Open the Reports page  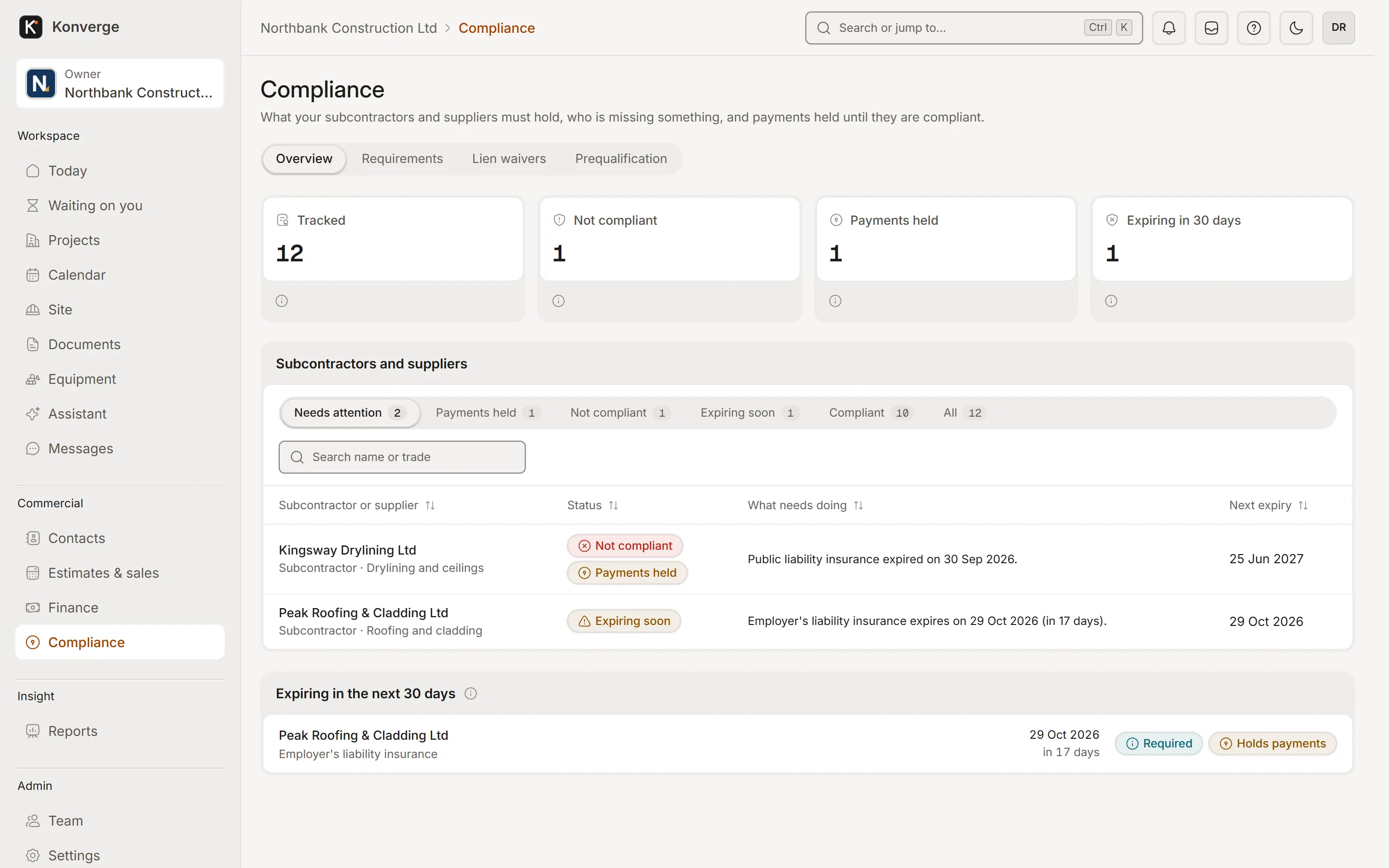pyautogui.click(x=120, y=731)
